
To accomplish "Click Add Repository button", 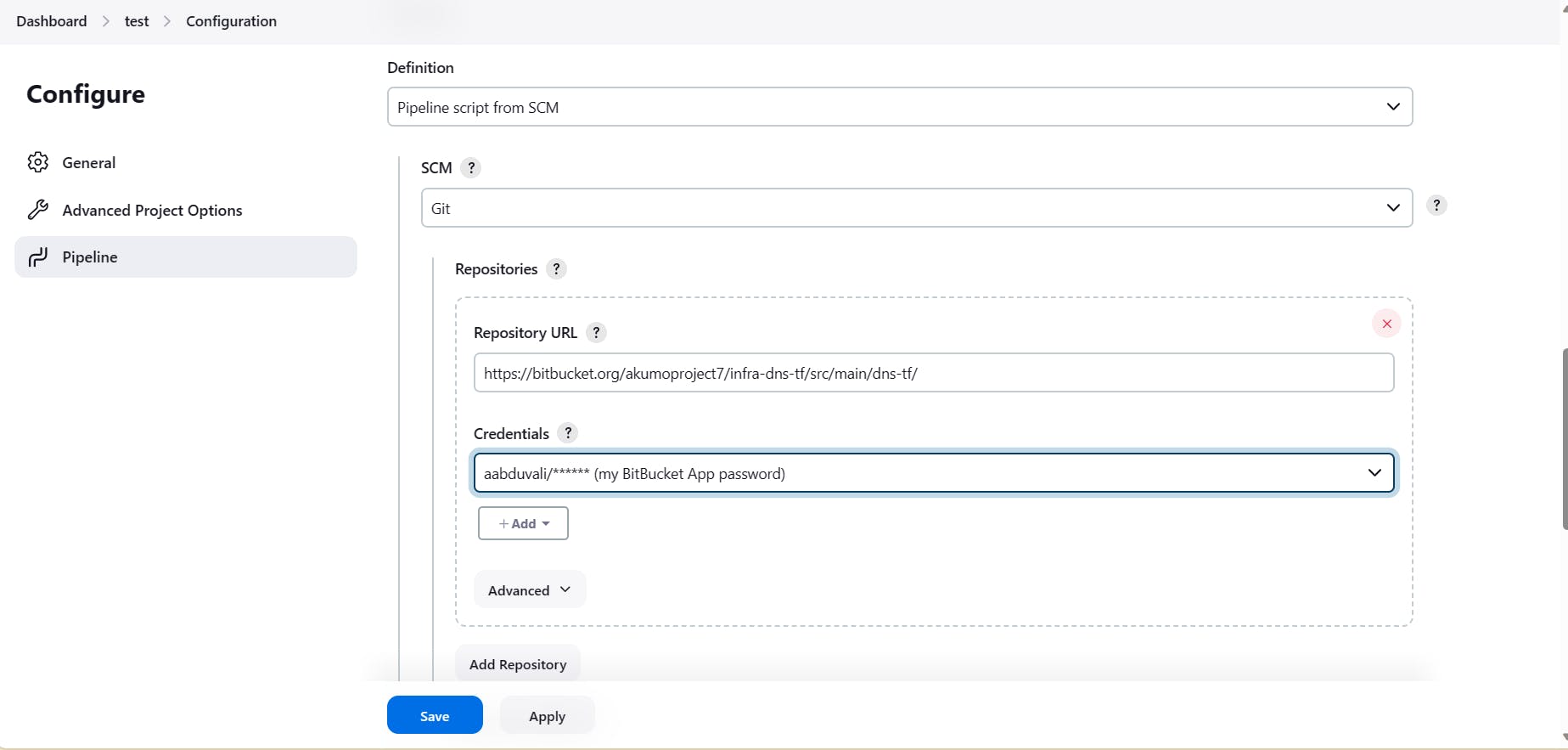I will click(518, 664).
